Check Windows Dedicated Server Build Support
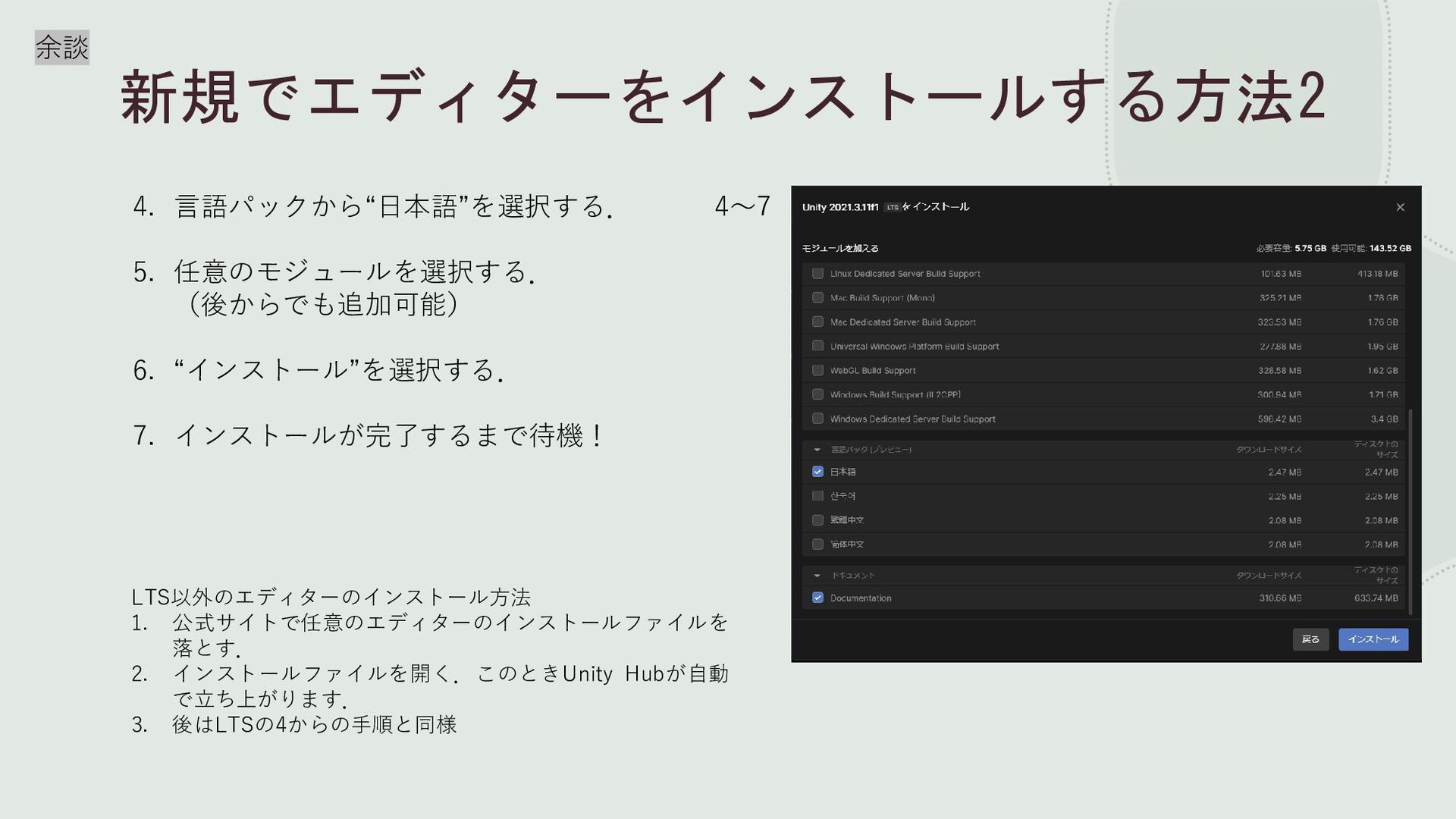 point(817,419)
